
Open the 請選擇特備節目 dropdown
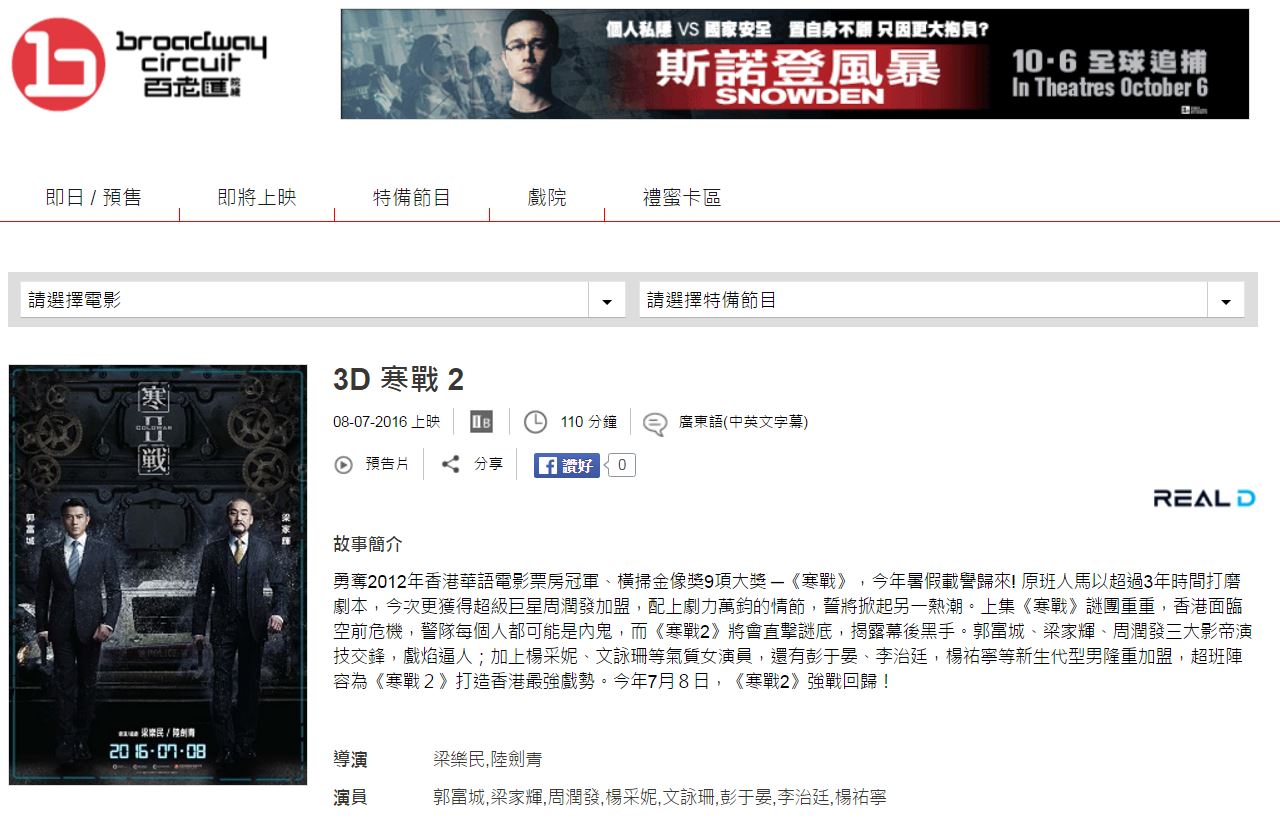point(942,300)
